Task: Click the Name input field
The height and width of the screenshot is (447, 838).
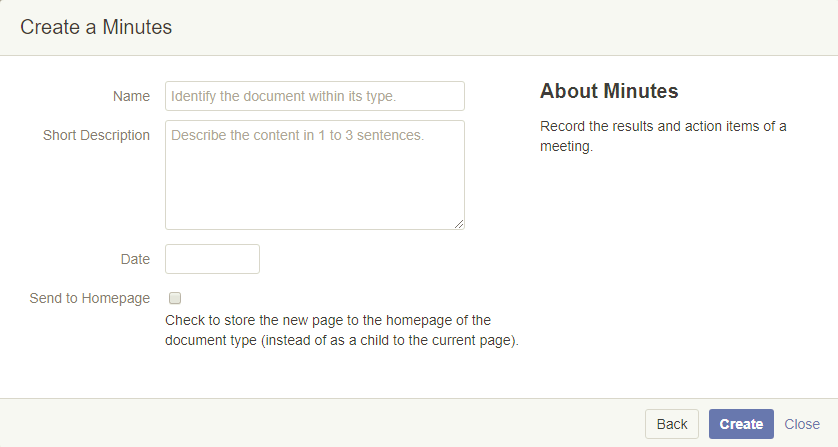Action: pyautogui.click(x=314, y=96)
